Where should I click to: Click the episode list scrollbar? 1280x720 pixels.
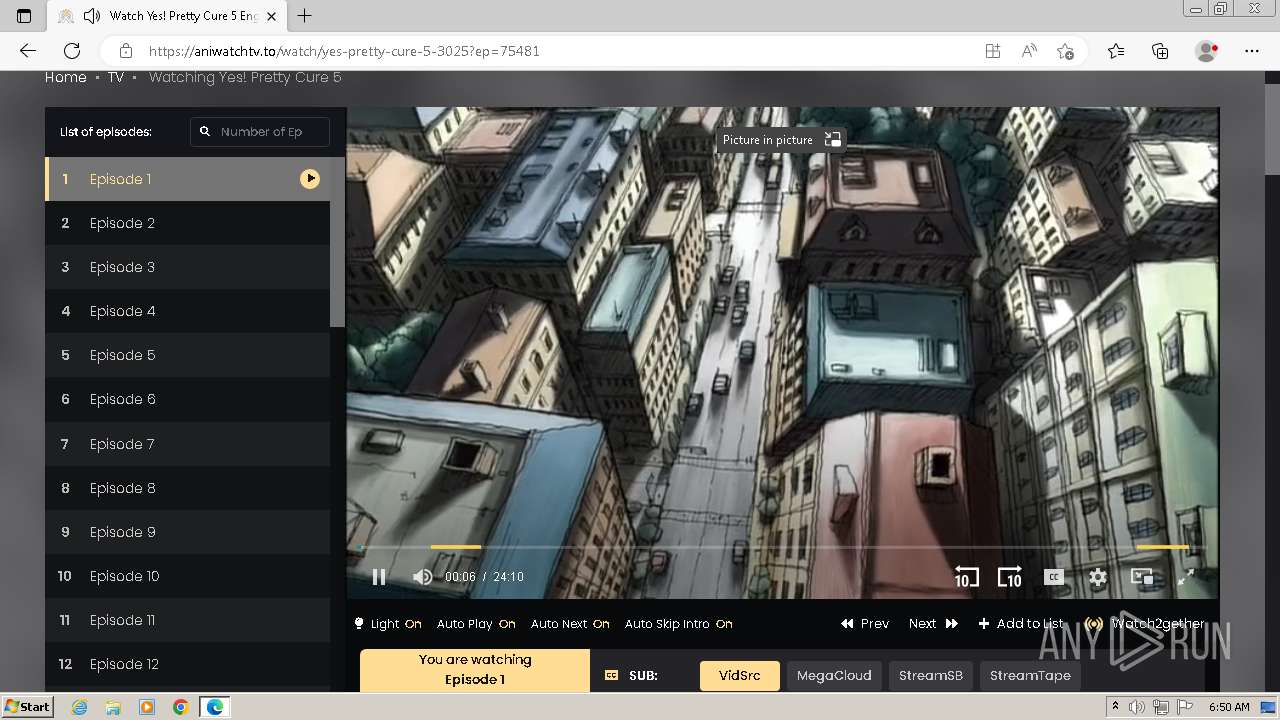tap(337, 242)
